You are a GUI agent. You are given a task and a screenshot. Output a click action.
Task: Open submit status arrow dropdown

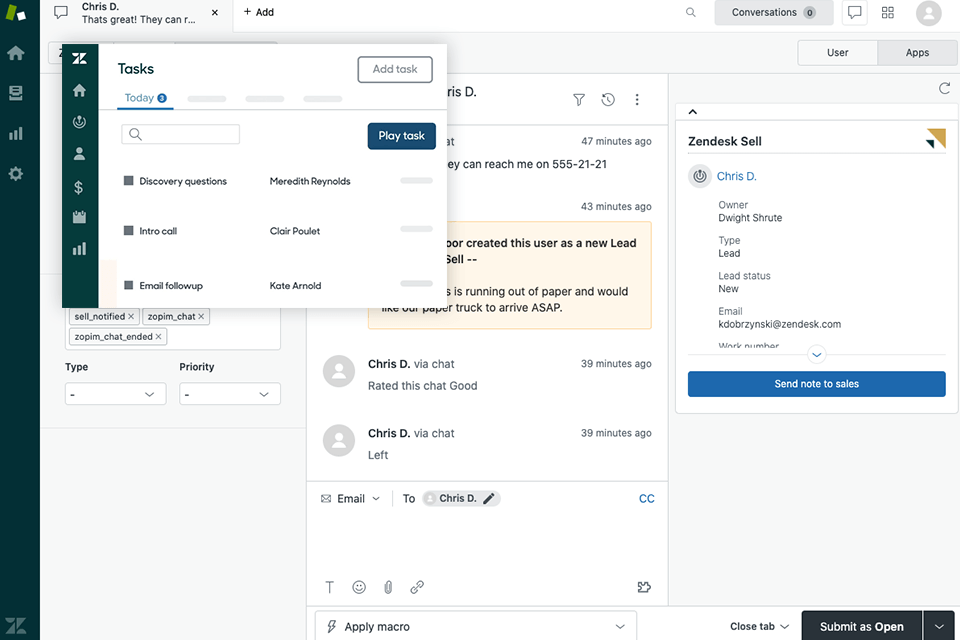(x=939, y=626)
